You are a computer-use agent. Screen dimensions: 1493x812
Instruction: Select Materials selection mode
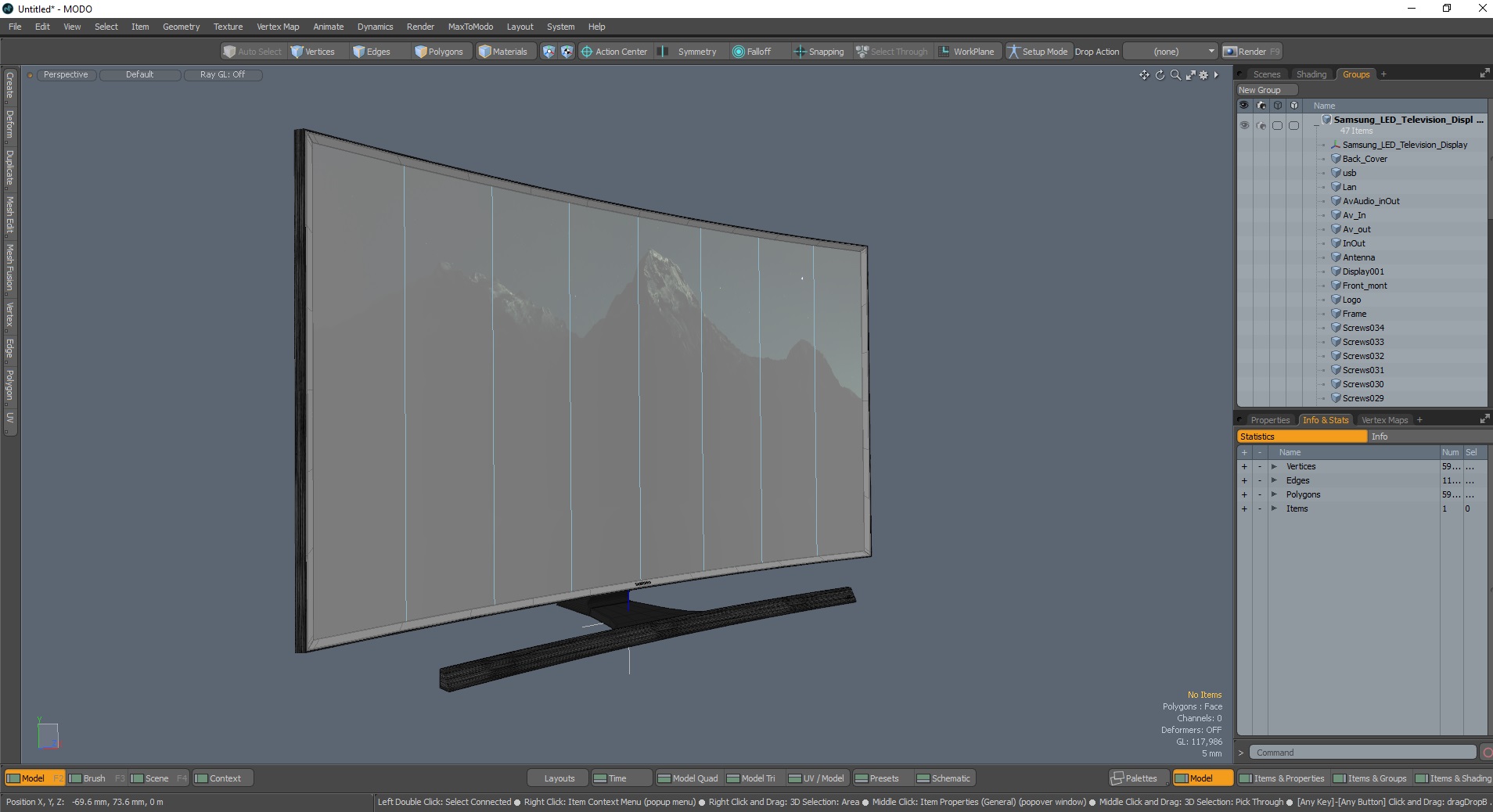[x=504, y=52]
